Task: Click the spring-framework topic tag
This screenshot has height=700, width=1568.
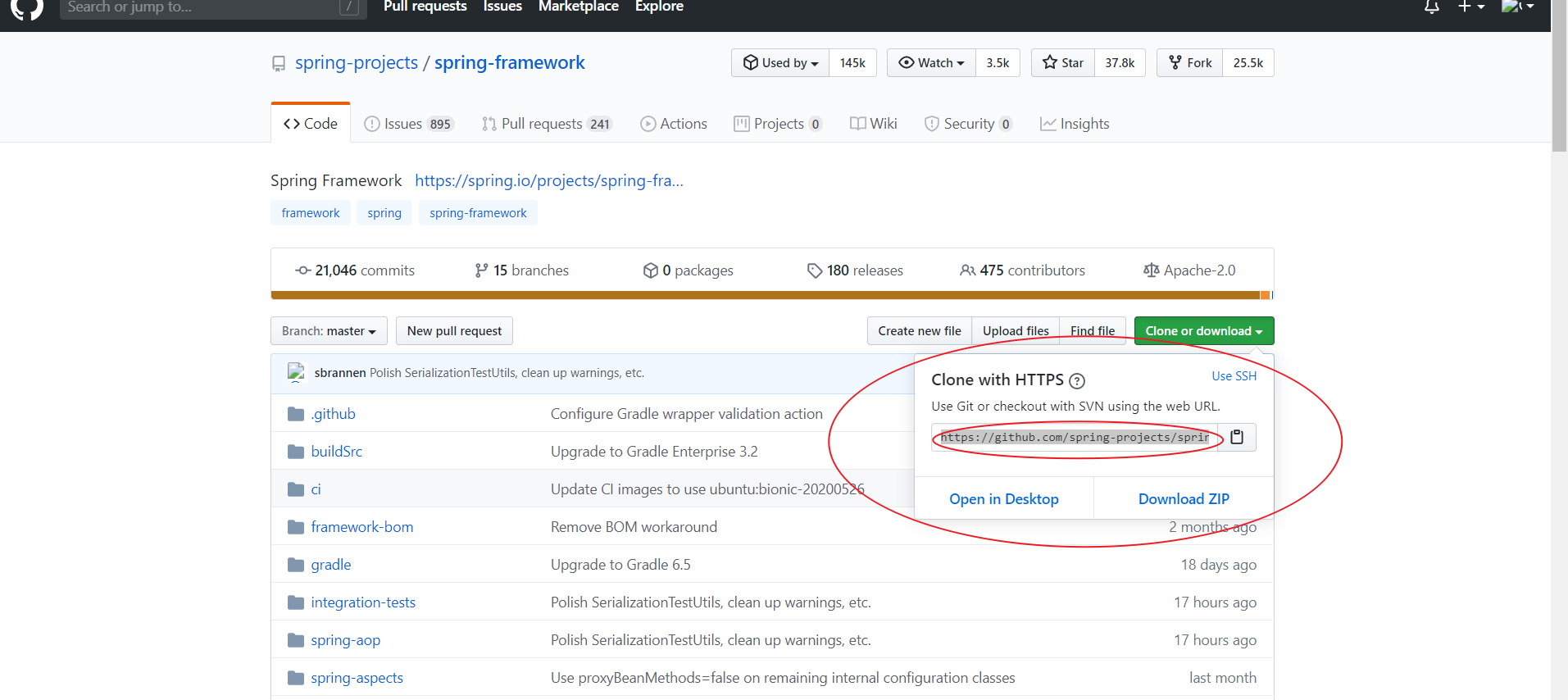Action: point(479,213)
